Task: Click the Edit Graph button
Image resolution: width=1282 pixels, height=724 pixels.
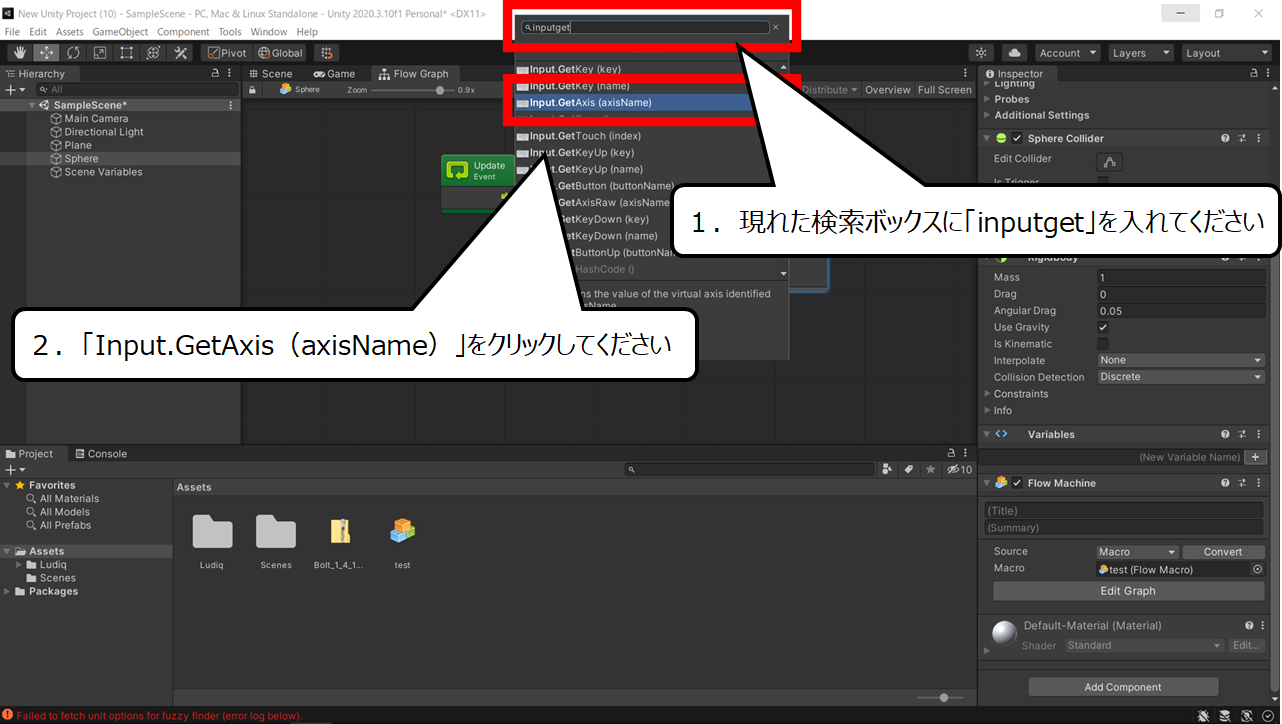Action: tap(1128, 591)
